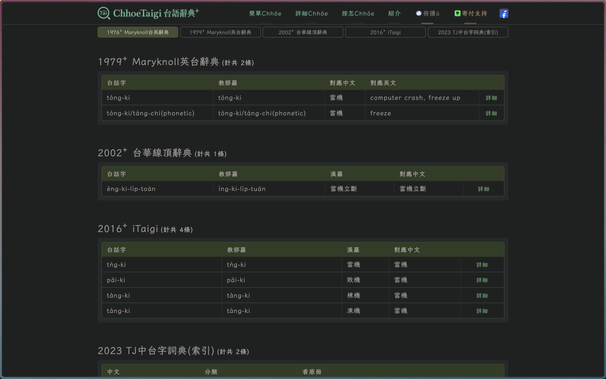
Task: Click 對應英文 column header
Action: (x=383, y=83)
